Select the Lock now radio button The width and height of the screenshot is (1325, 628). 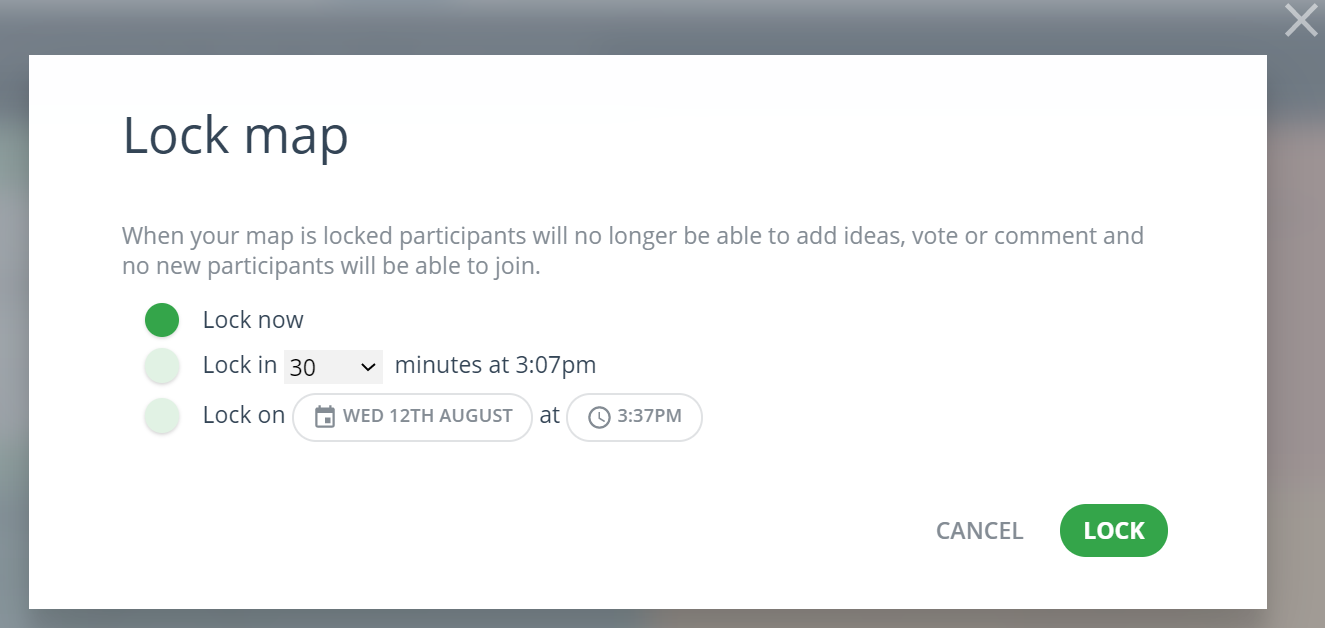162,320
